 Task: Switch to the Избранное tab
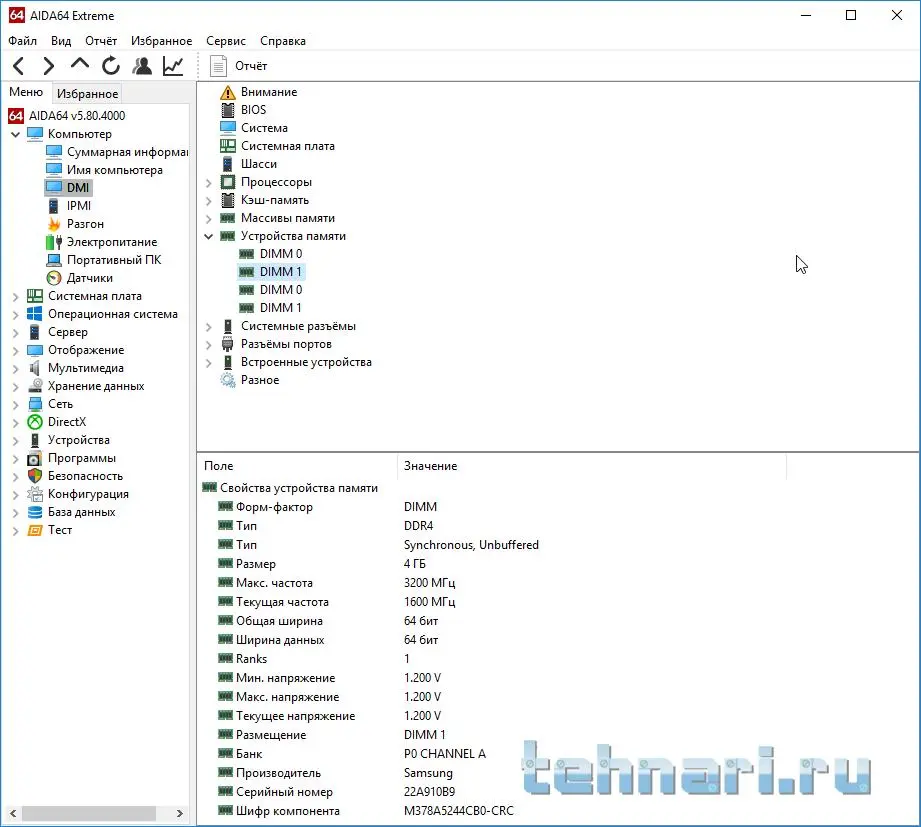click(x=87, y=94)
